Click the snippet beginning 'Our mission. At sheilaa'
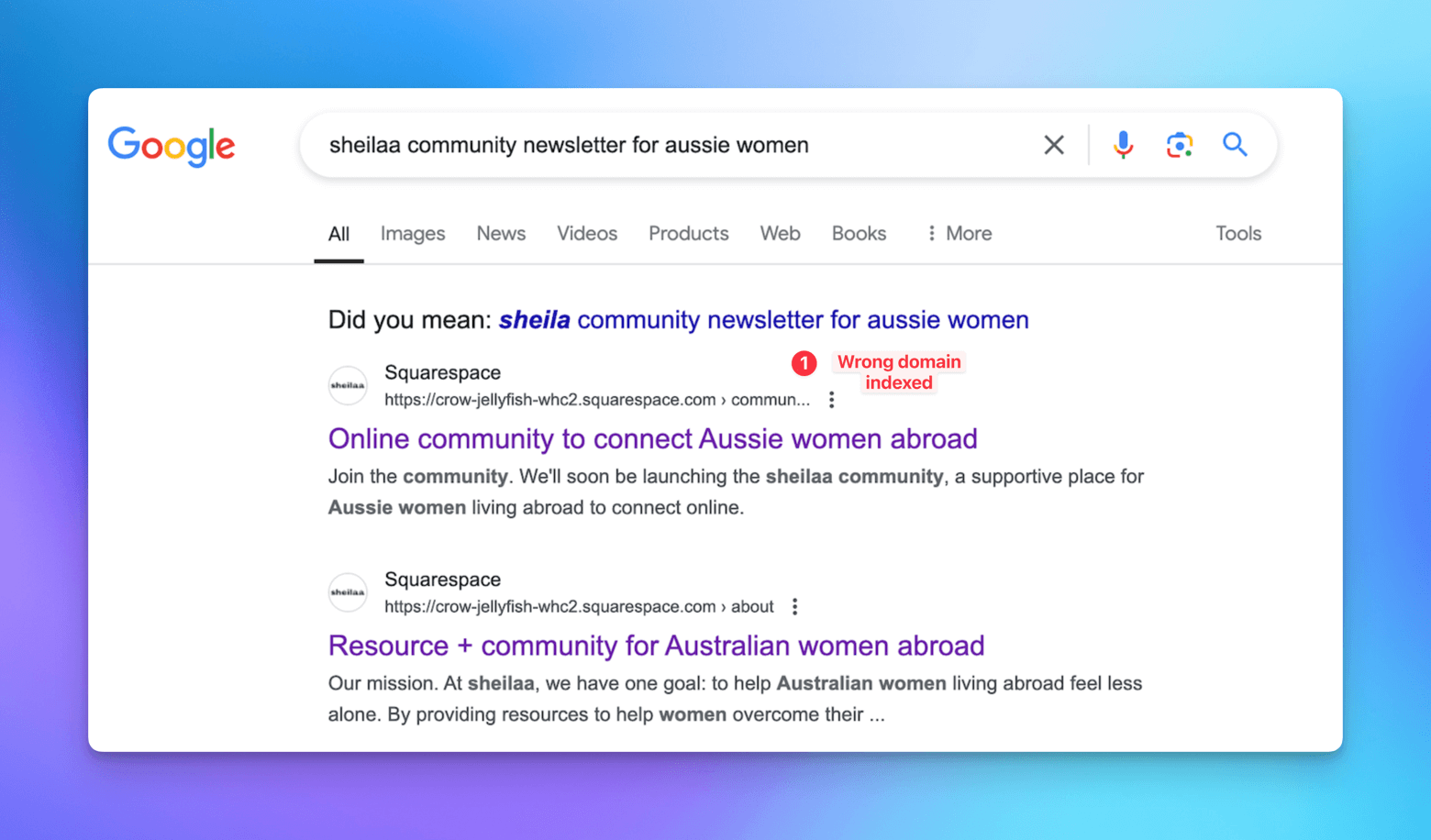The image size is (1431, 840). pos(735,699)
